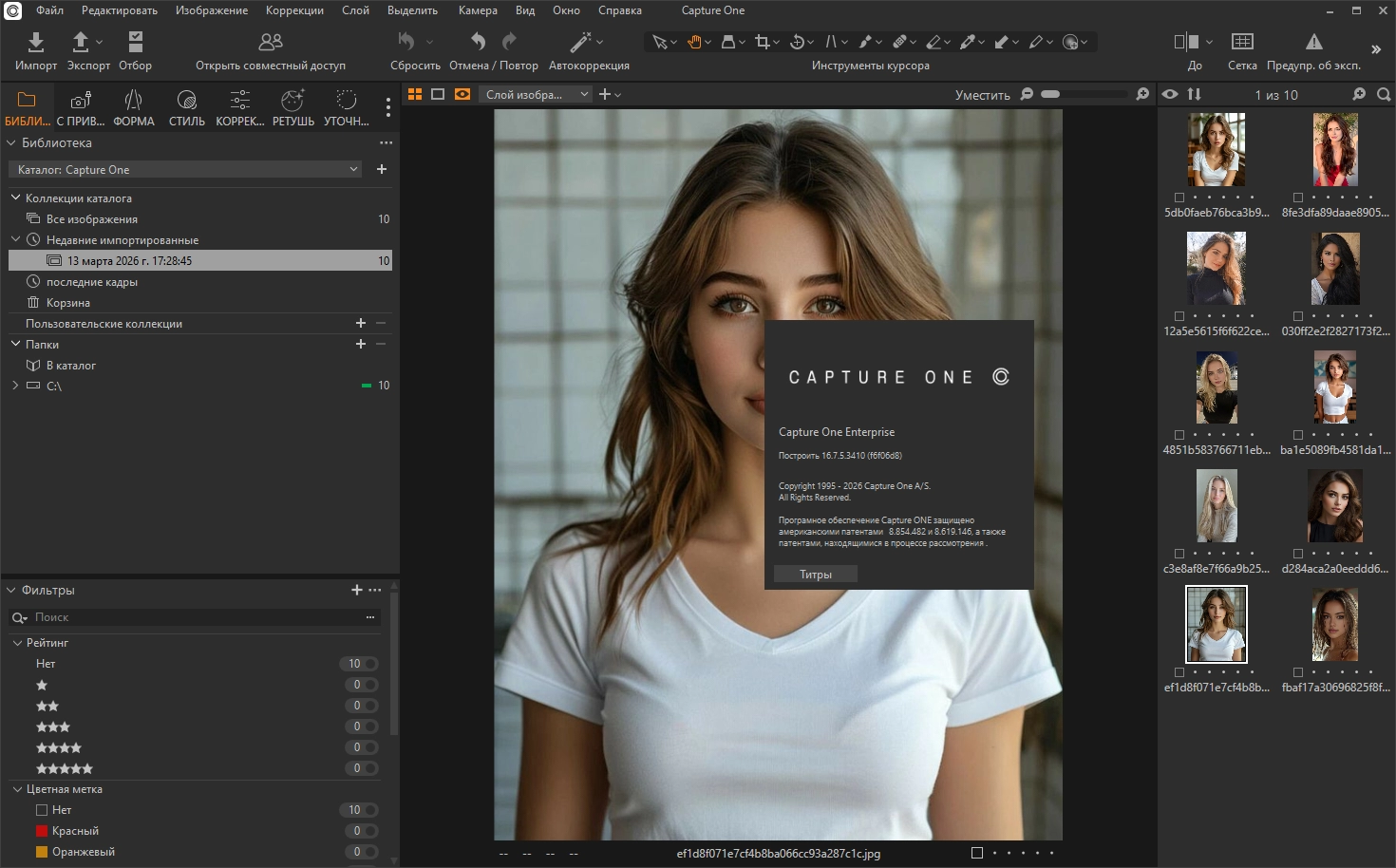Collapse the Фильтры panel section
Screen dimensions: 1396x868
12,590
